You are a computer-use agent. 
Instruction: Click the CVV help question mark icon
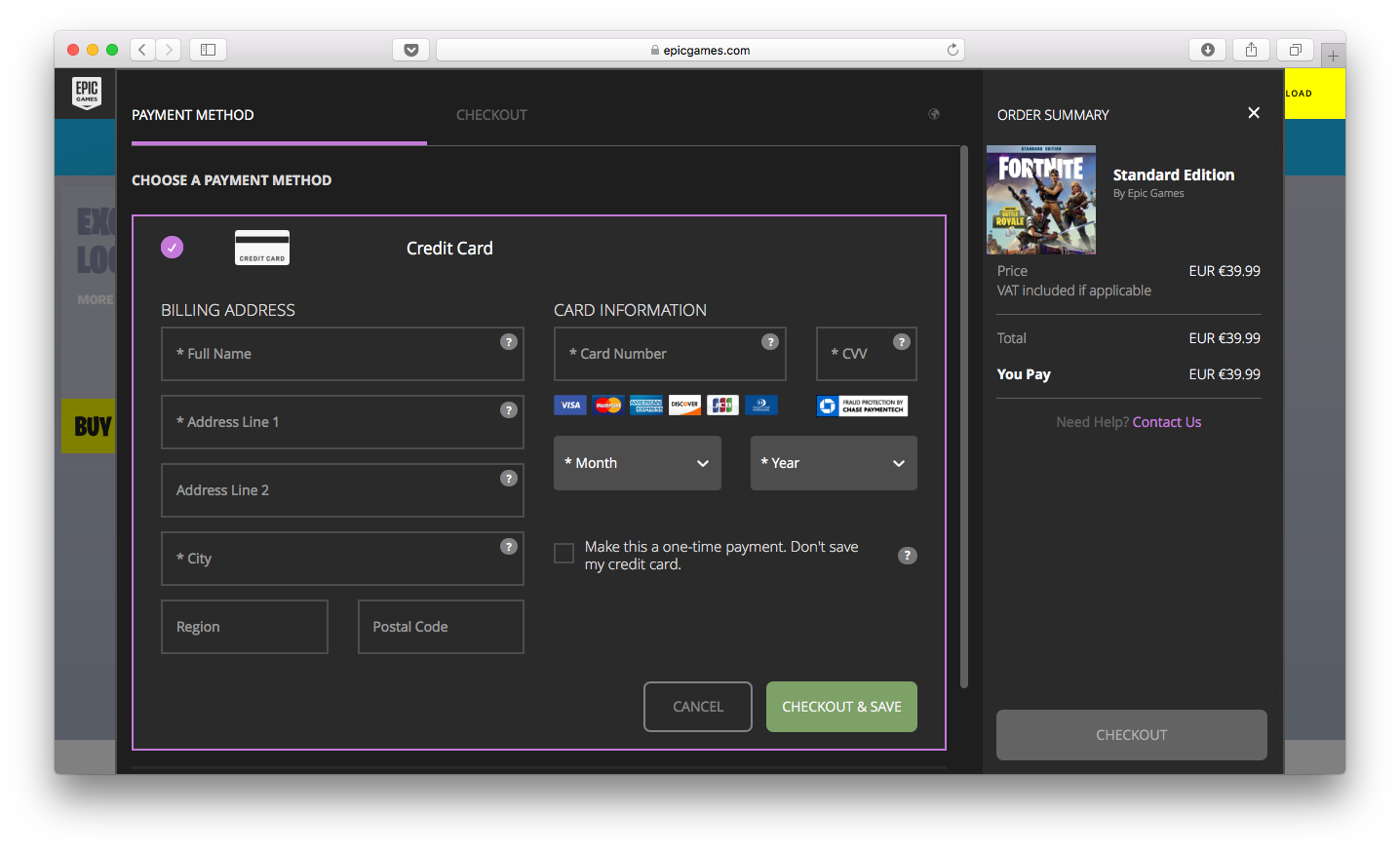tap(901, 342)
